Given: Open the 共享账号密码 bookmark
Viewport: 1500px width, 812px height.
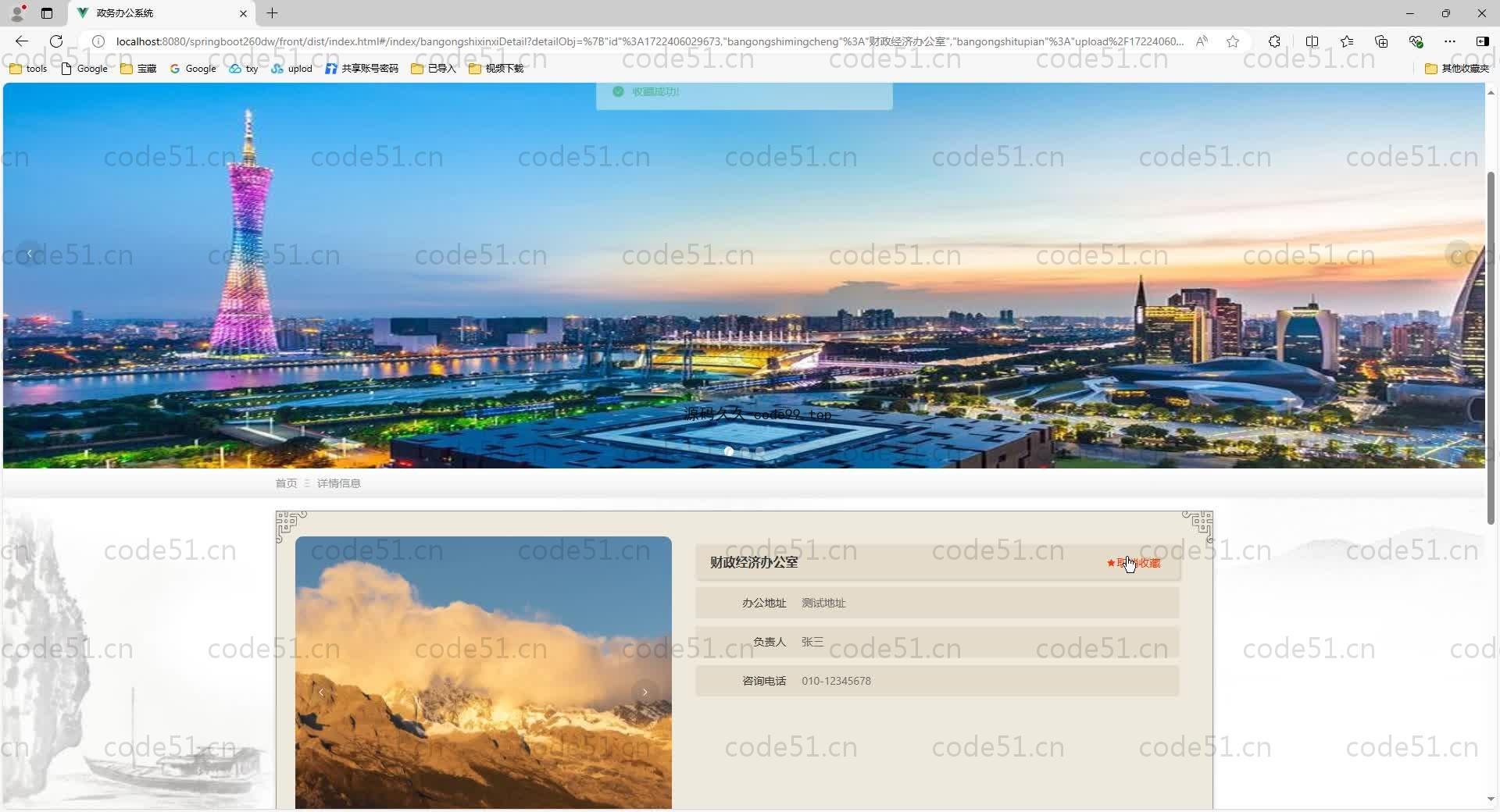Looking at the screenshot, I should tap(362, 69).
